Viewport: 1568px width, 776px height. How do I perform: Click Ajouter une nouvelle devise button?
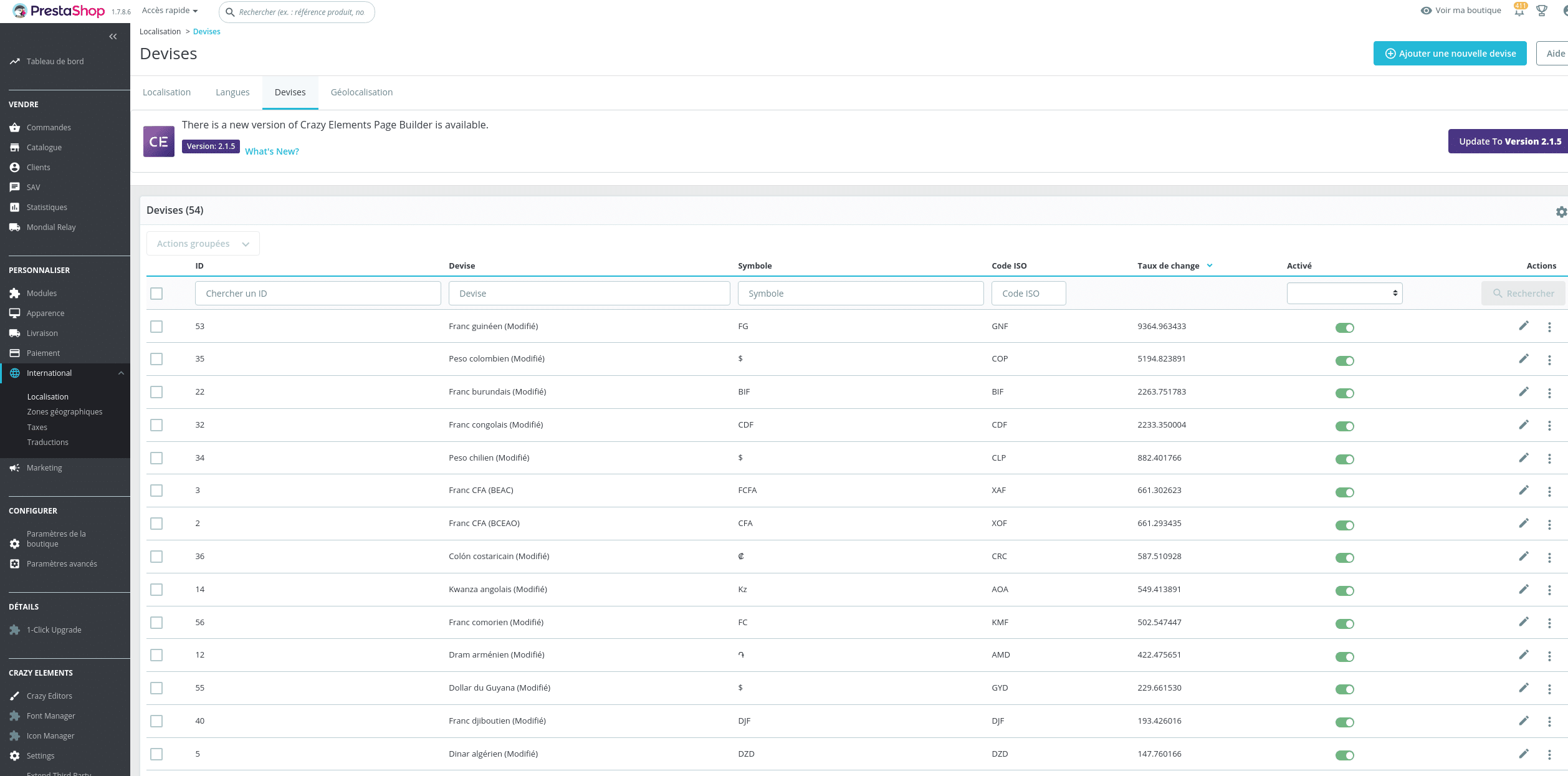click(1450, 54)
